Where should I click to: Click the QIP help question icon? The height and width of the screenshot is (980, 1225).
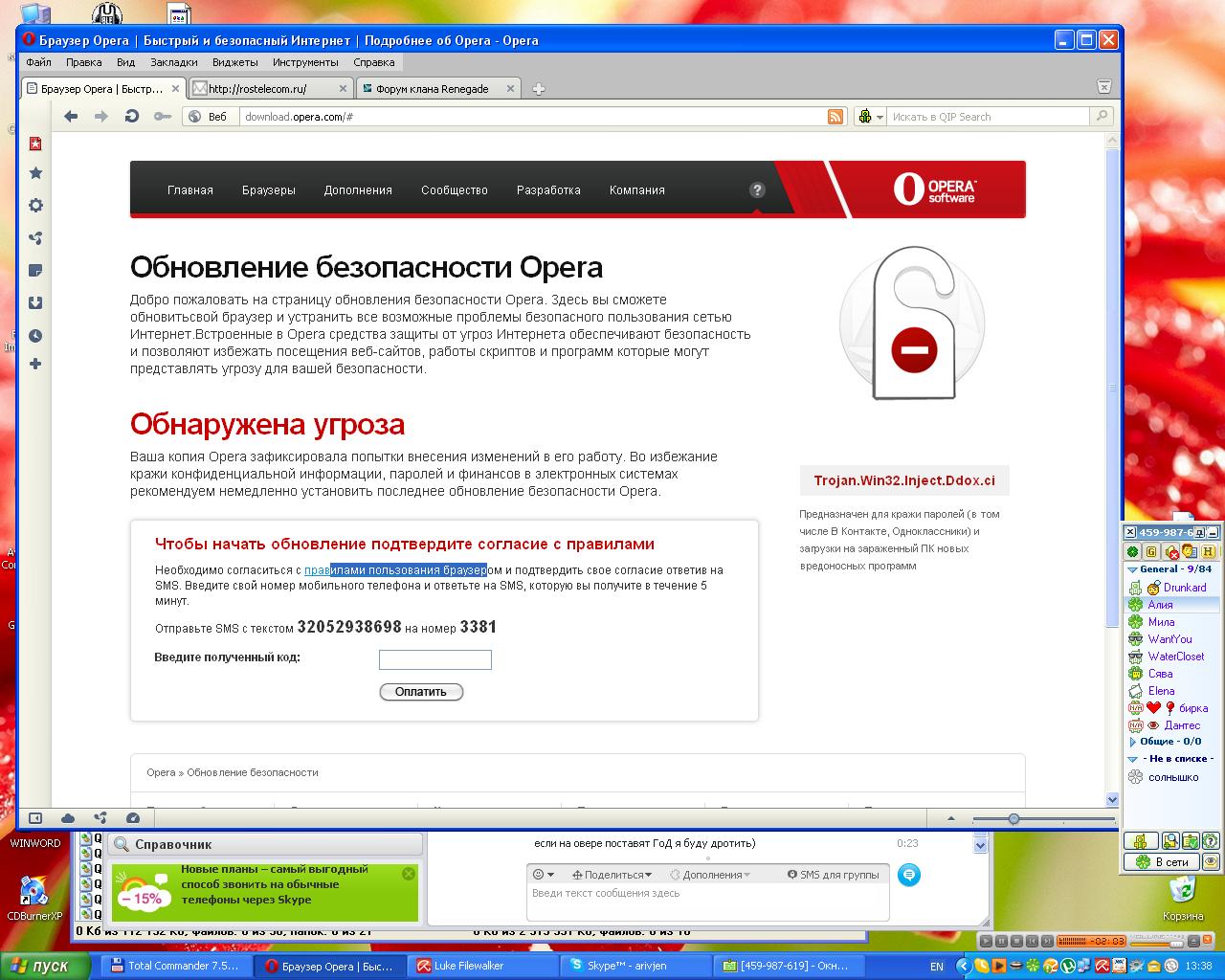pos(1211,841)
